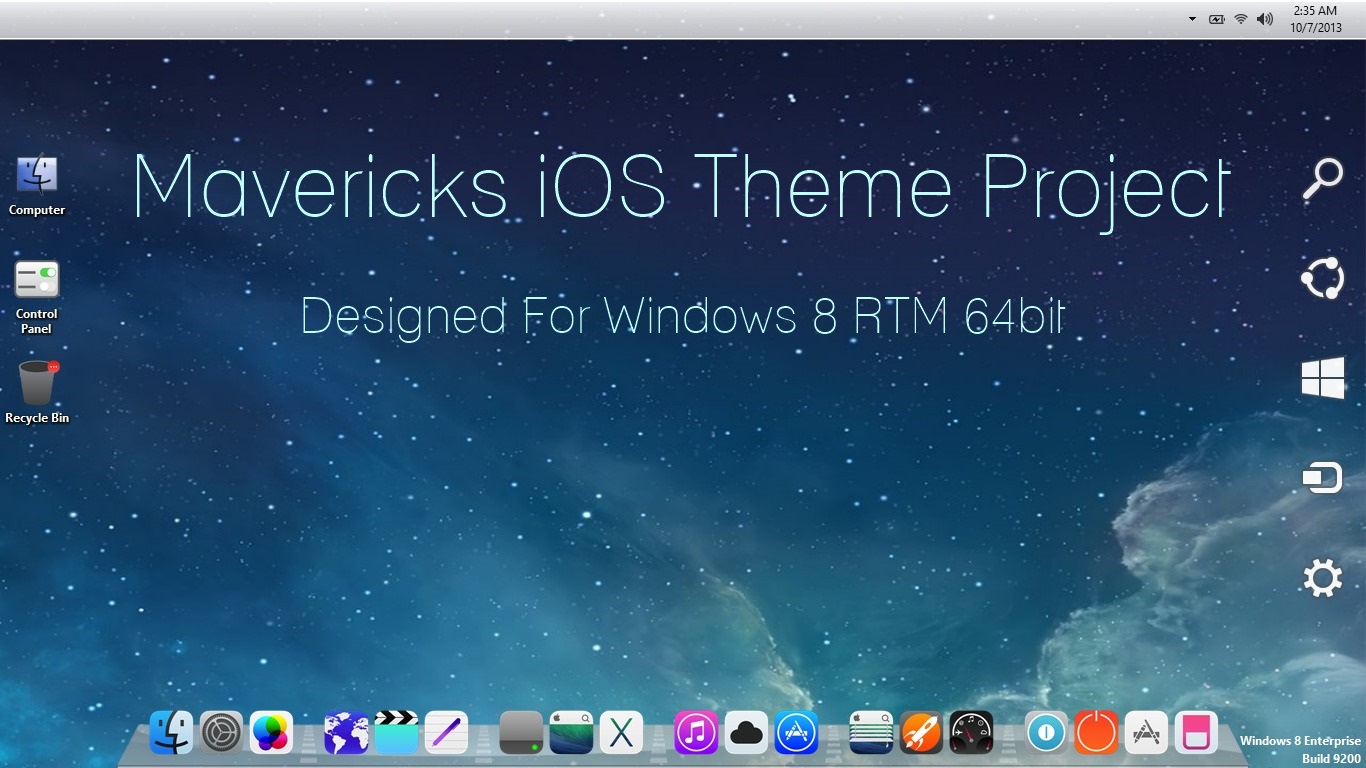Open the blue App Store dock icon
Viewport: 1366px width, 768px height.
(x=796, y=733)
